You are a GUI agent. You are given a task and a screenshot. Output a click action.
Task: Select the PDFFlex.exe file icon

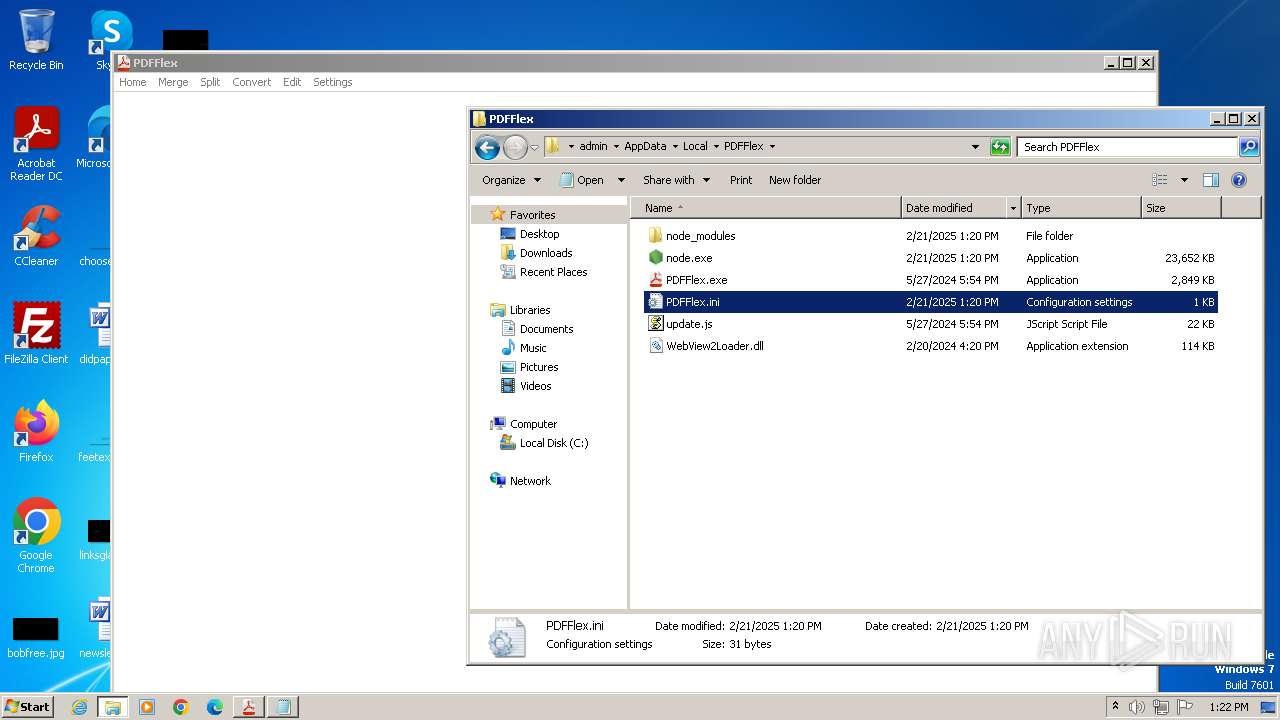(x=656, y=280)
